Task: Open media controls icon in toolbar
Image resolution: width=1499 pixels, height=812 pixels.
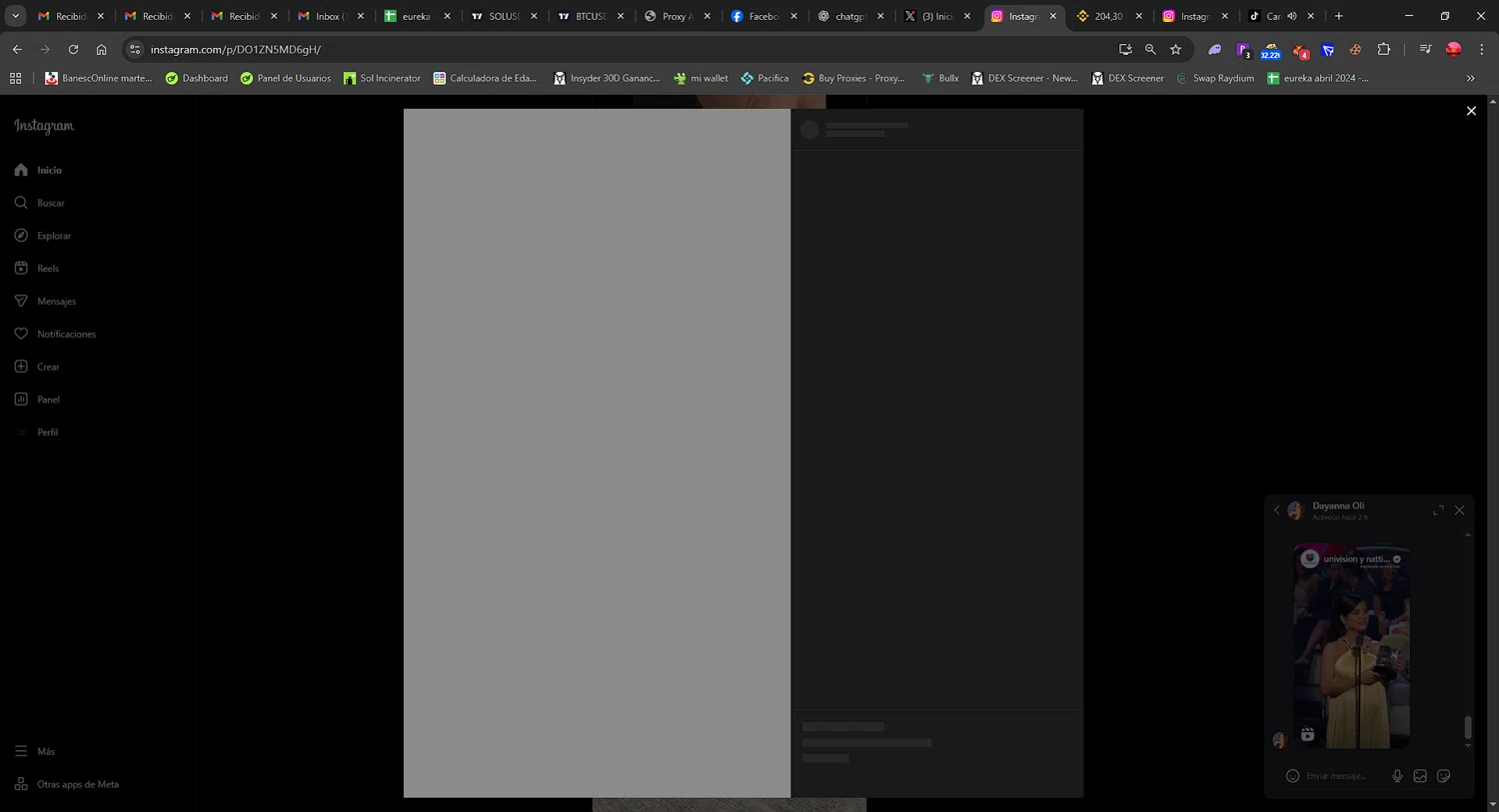Action: 1425,49
